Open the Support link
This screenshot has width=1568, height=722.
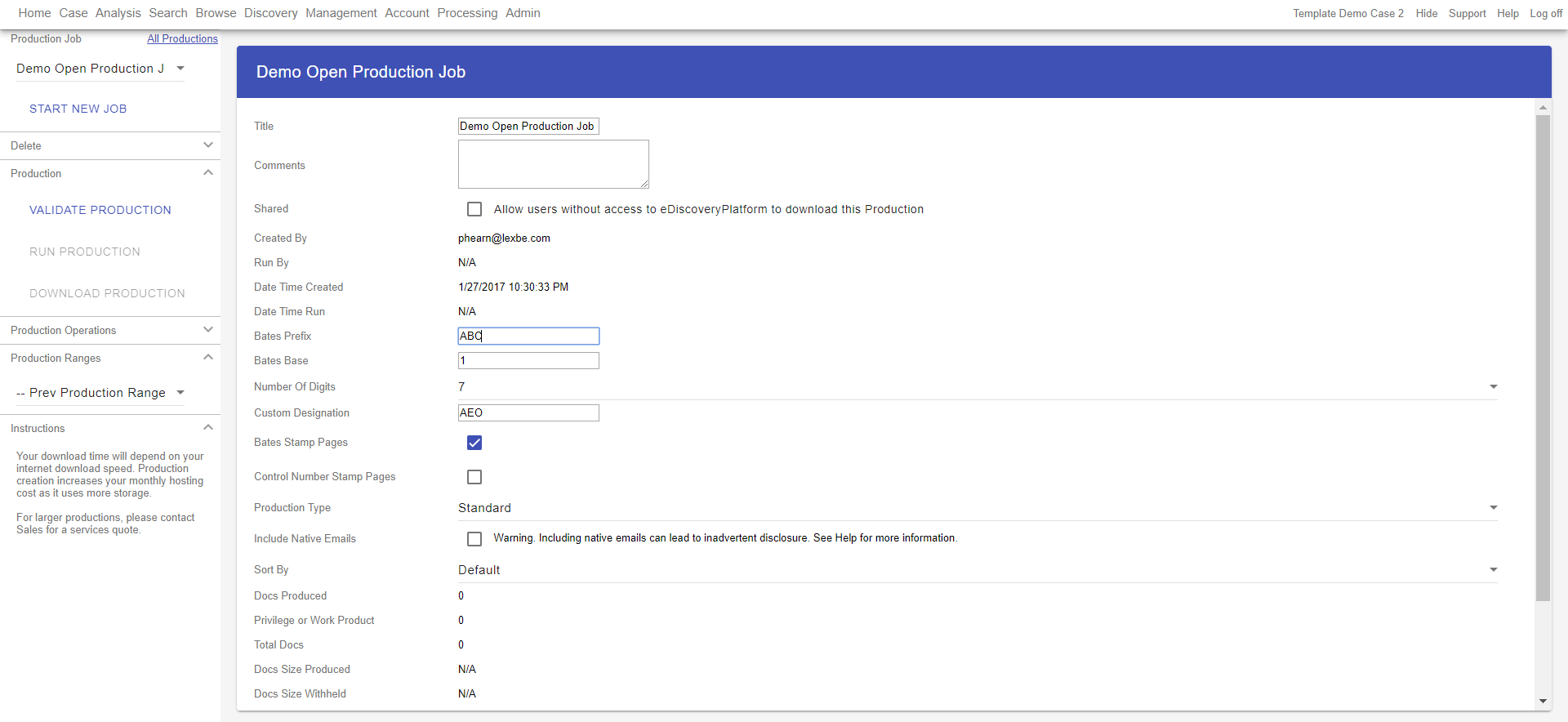pos(1468,14)
